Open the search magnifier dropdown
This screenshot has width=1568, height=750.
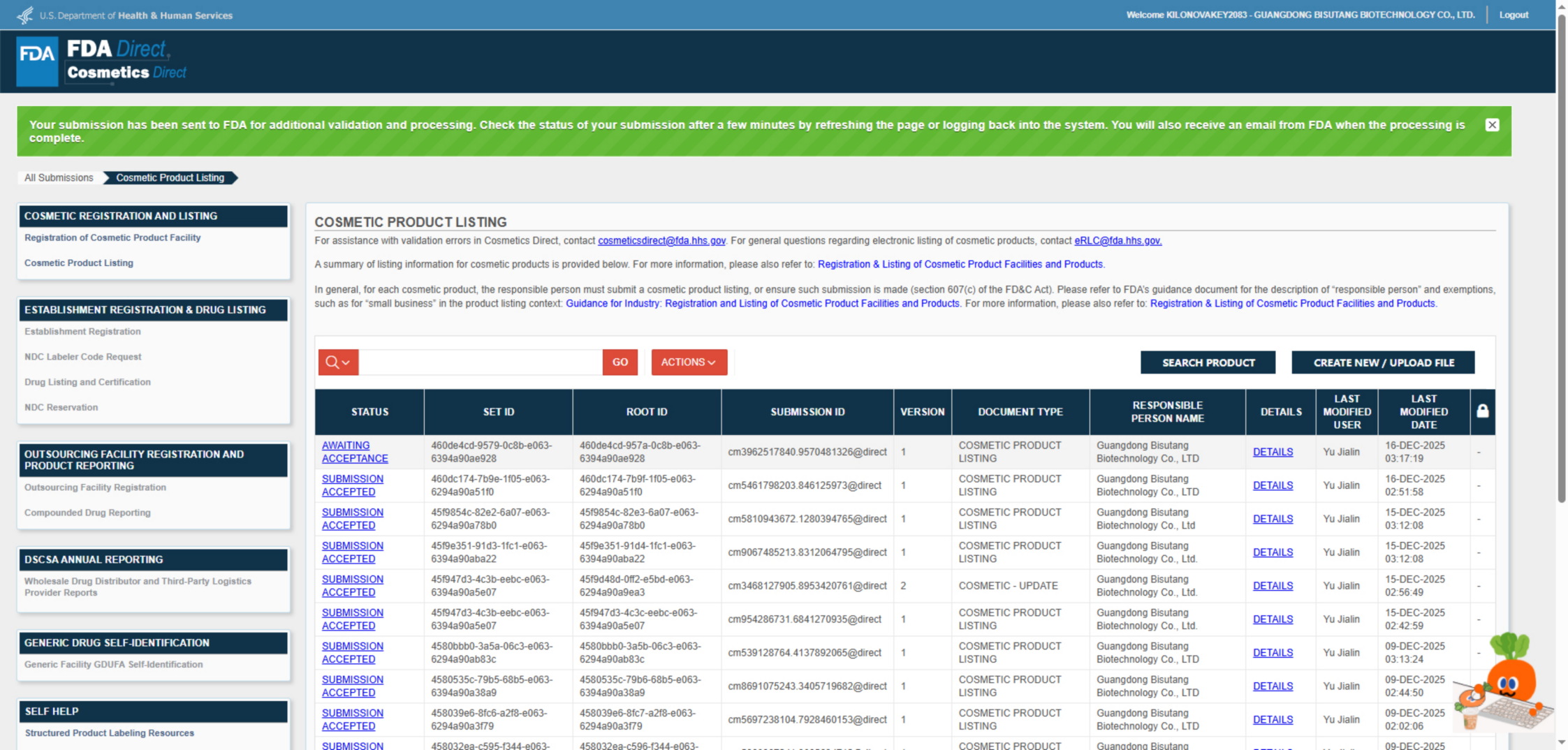pyautogui.click(x=338, y=362)
